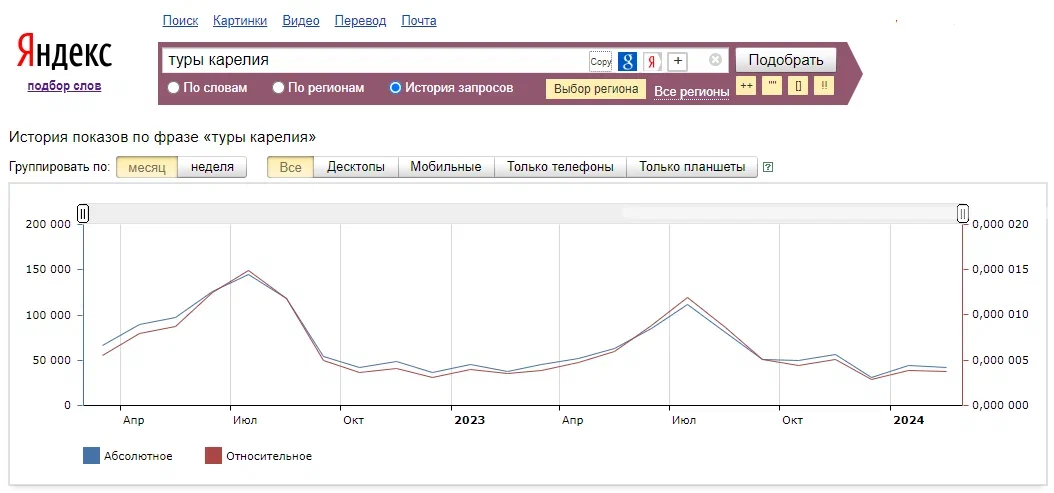Click the Yandex logo
The image size is (1054, 493).
pos(64,52)
